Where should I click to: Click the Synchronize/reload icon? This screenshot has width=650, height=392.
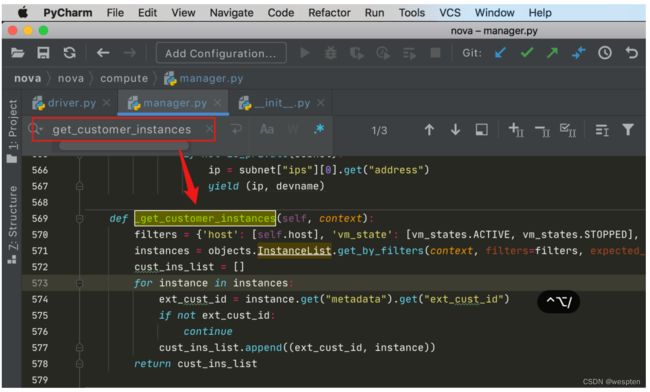69,53
